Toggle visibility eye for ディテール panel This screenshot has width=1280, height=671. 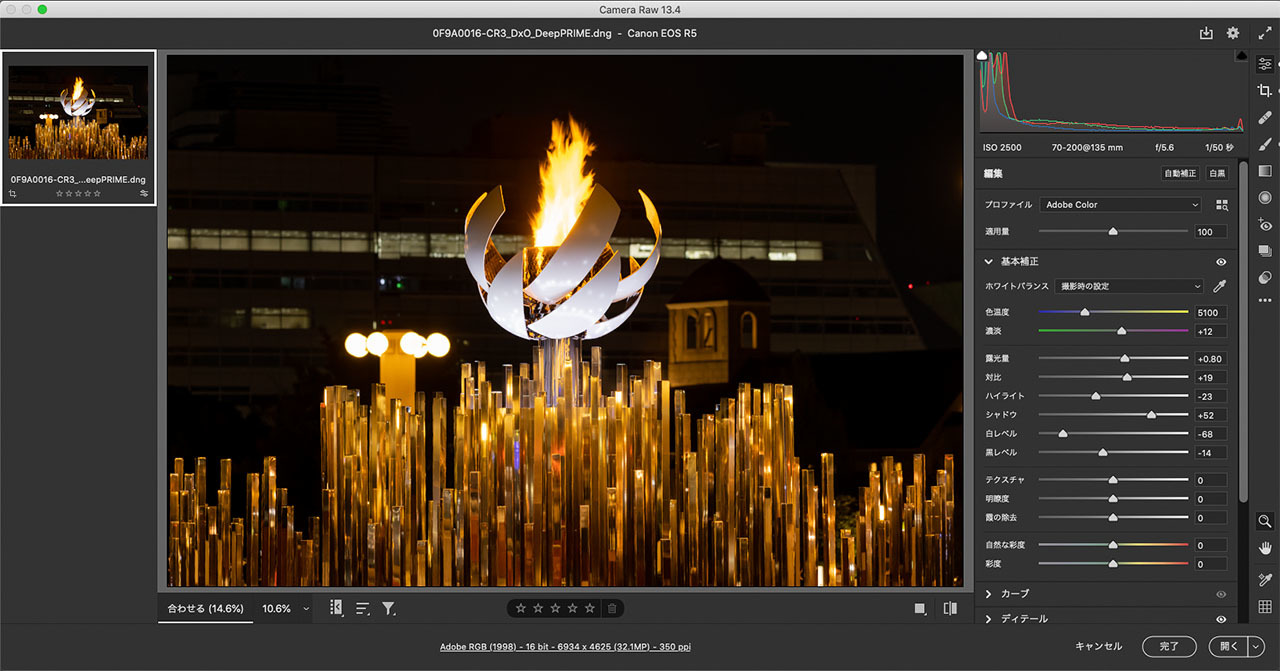1221,619
